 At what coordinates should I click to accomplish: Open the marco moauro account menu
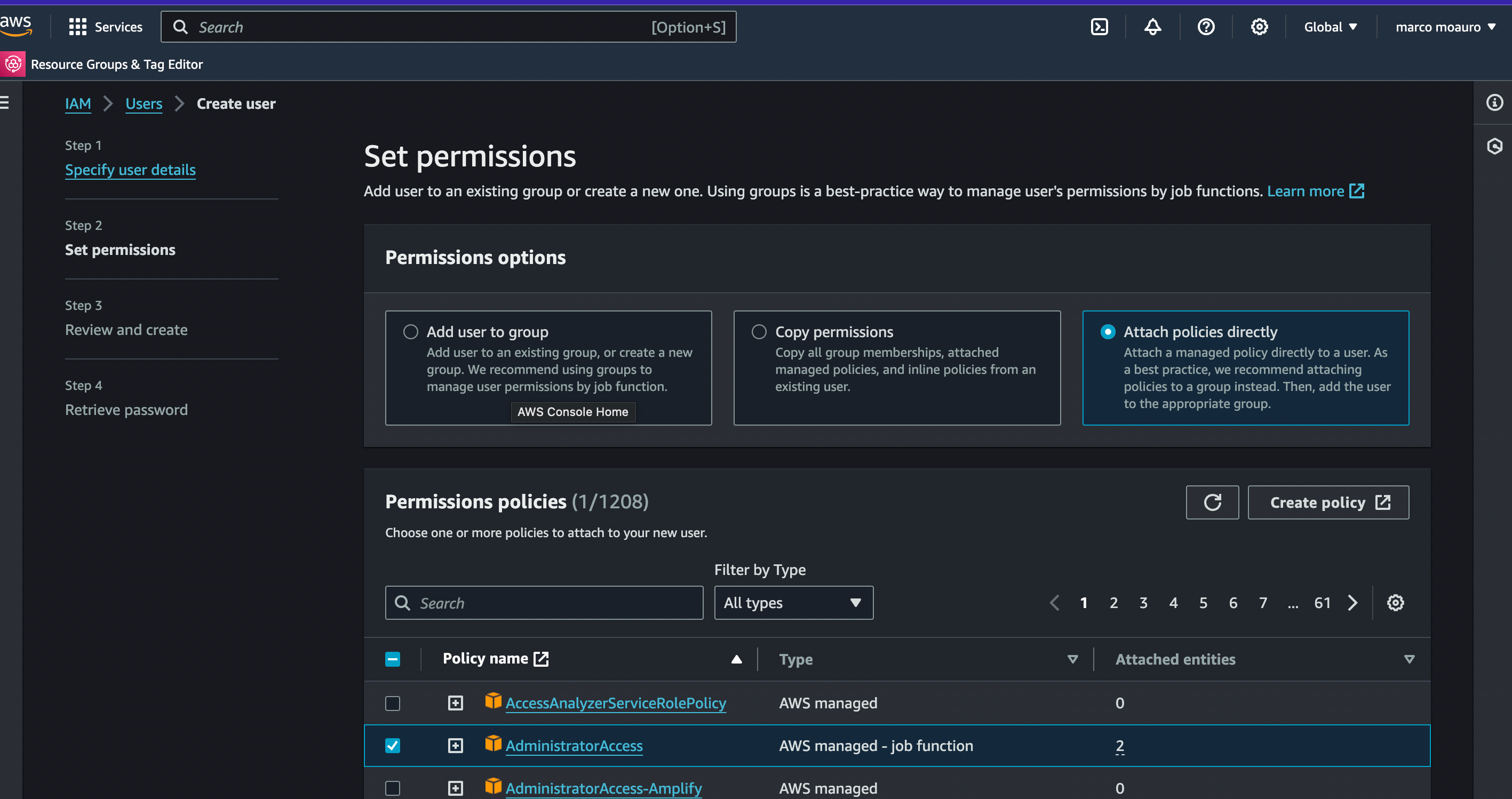click(x=1445, y=26)
